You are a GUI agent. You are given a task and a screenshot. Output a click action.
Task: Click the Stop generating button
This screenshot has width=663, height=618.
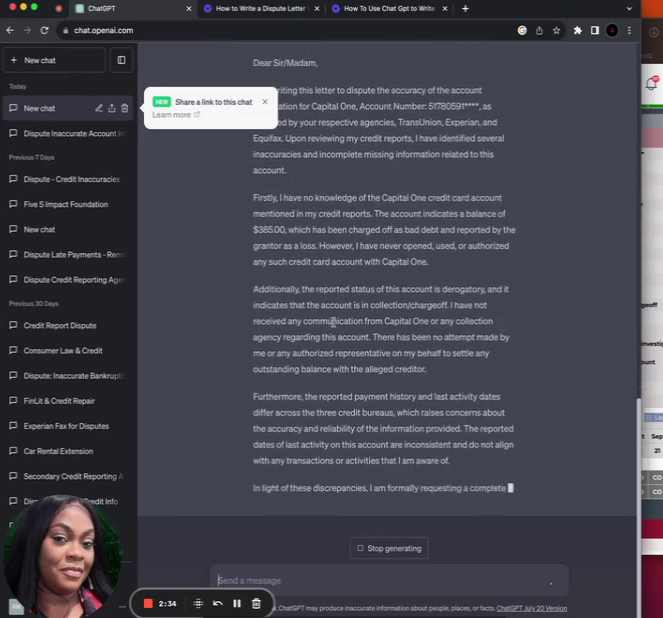tap(390, 548)
